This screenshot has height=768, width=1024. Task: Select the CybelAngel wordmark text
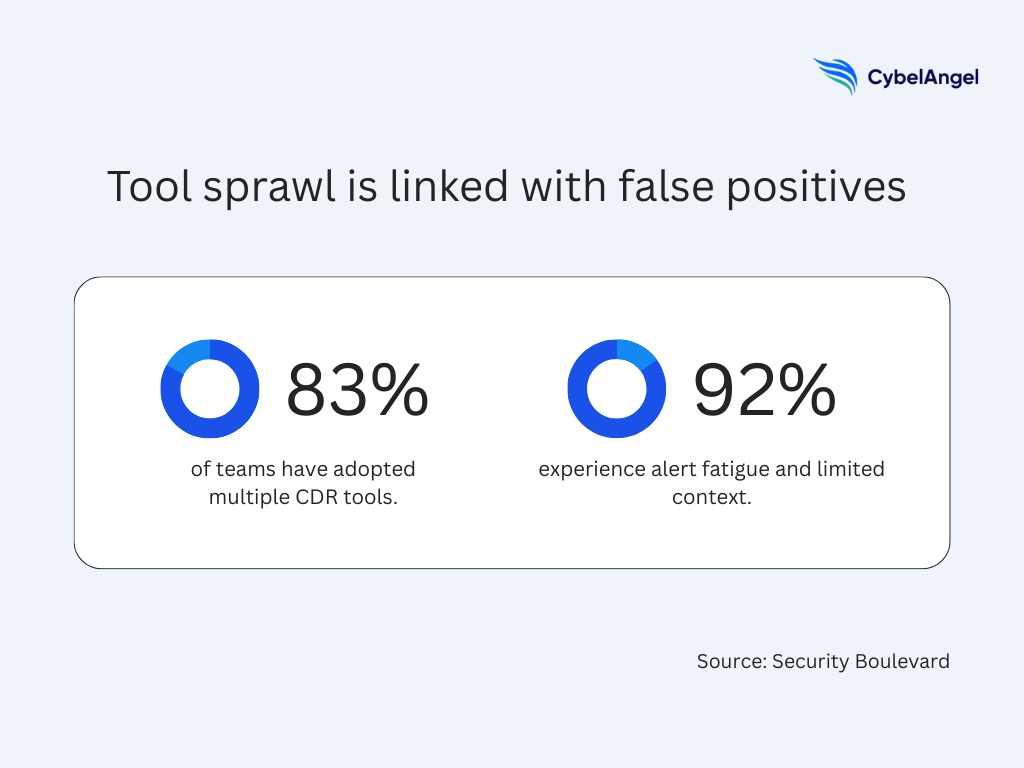click(x=922, y=77)
